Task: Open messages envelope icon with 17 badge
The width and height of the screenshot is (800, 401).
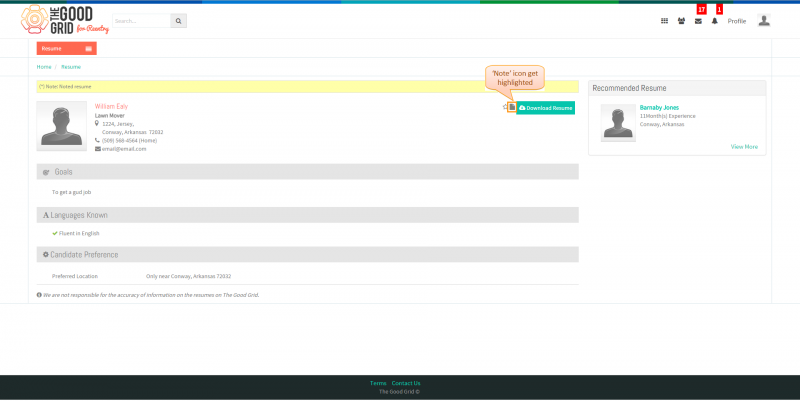Action: [698, 21]
